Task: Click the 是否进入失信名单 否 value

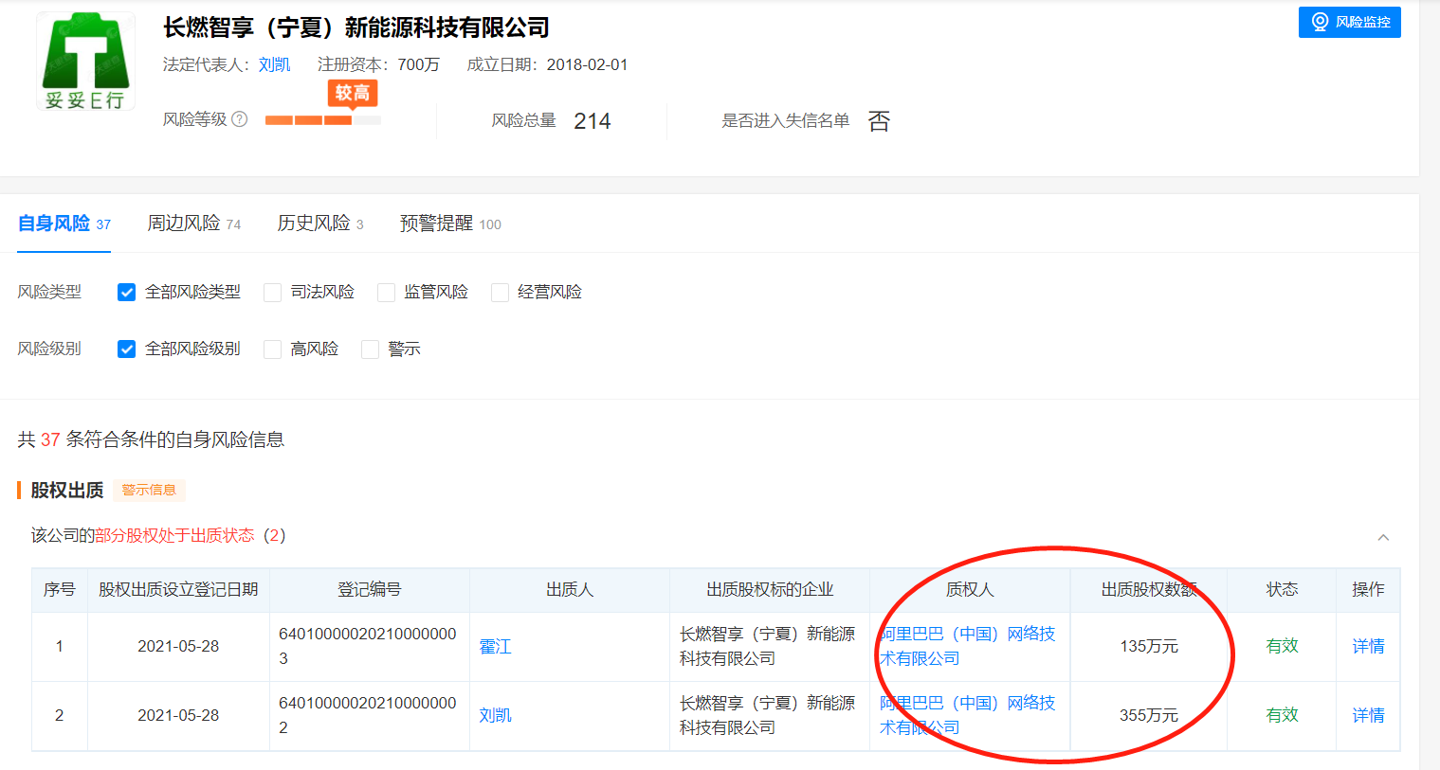Action: pos(878,121)
